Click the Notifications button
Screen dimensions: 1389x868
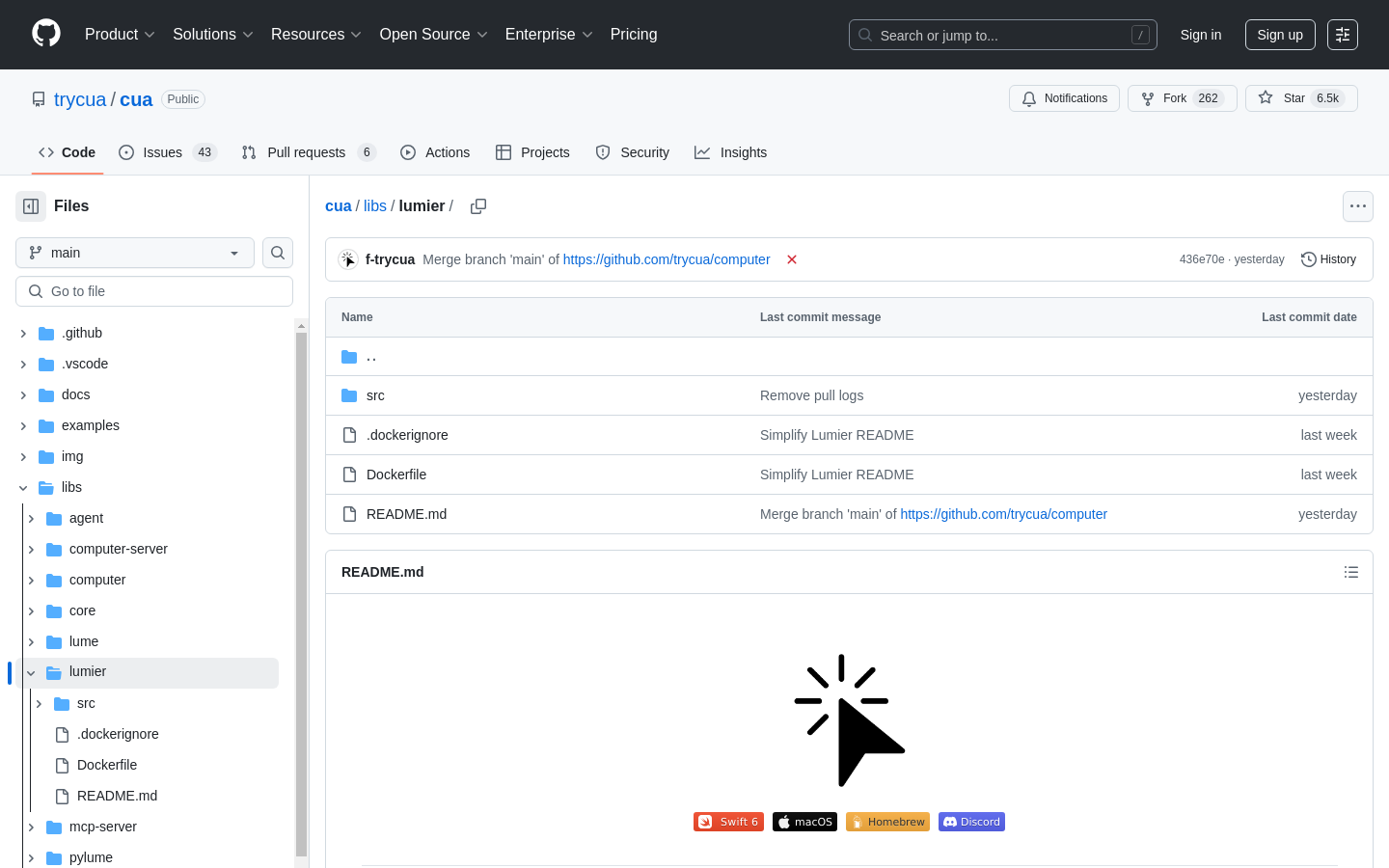point(1064,98)
